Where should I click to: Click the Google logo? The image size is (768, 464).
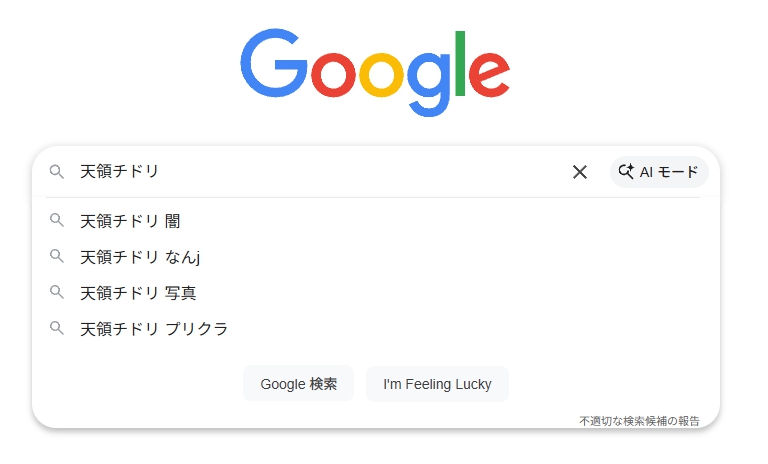[x=375, y=72]
